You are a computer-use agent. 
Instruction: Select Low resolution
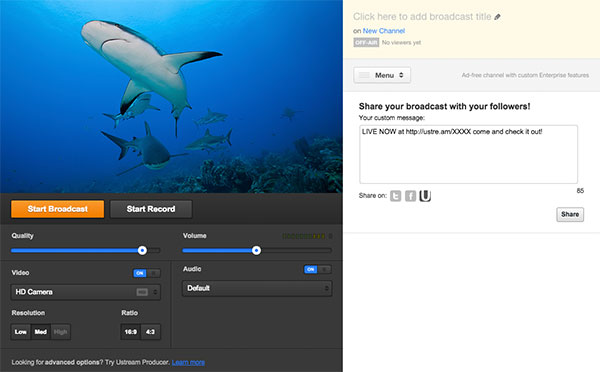click(x=21, y=332)
